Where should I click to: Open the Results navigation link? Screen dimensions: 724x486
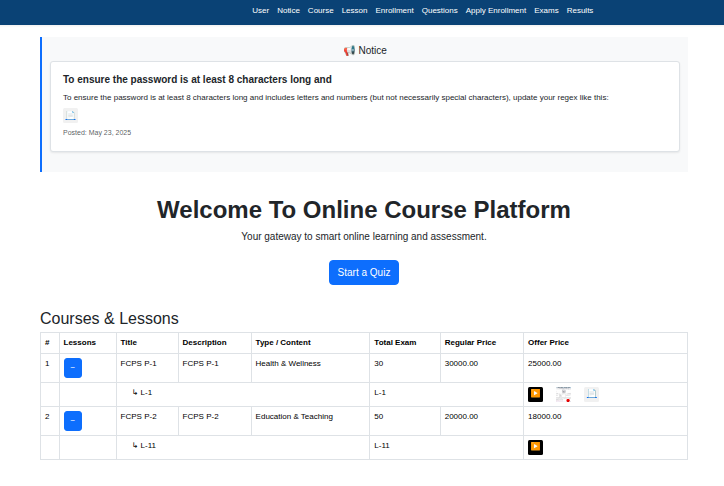coord(580,11)
